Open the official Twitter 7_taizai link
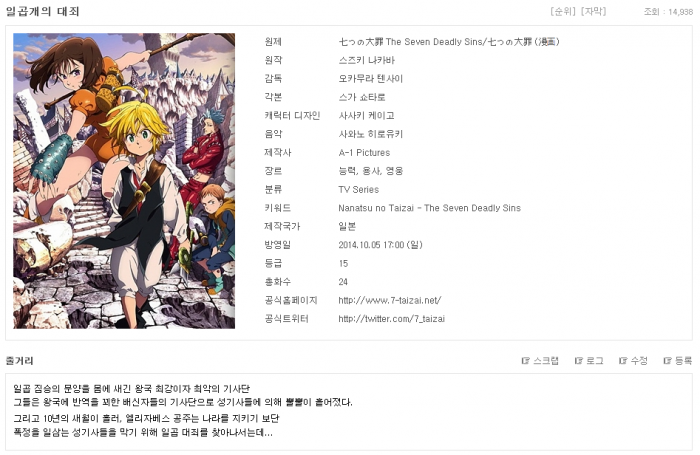This screenshot has height=455, width=700. tap(392, 319)
